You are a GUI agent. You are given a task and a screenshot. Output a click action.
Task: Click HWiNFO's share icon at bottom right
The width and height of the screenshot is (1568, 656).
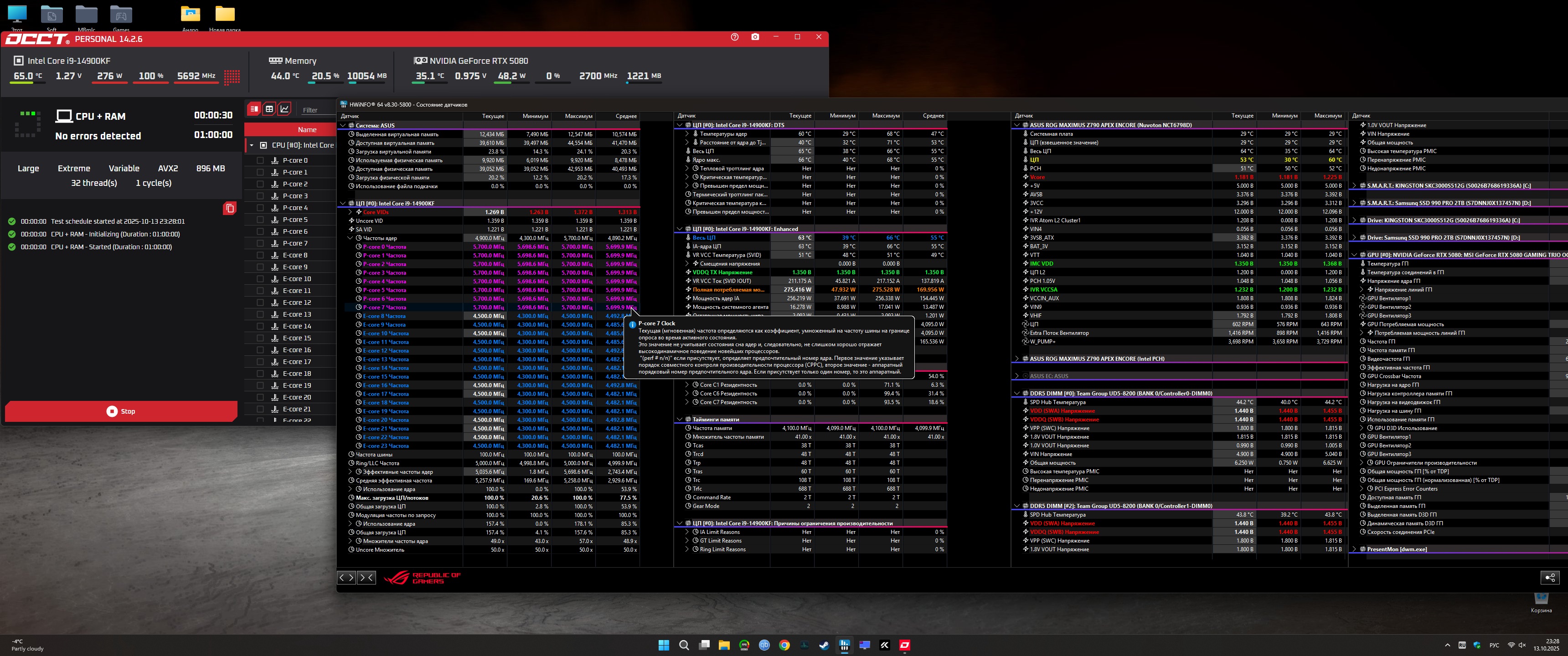1550,578
